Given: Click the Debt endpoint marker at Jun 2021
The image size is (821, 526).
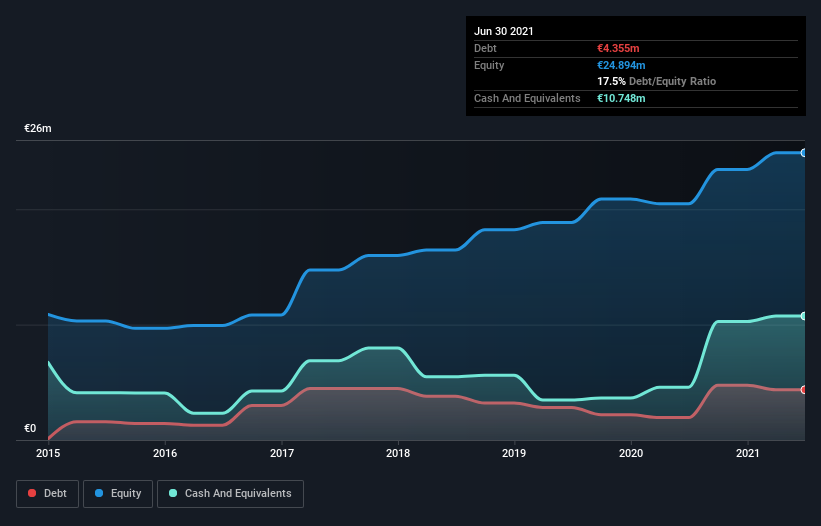Looking at the screenshot, I should [804, 390].
